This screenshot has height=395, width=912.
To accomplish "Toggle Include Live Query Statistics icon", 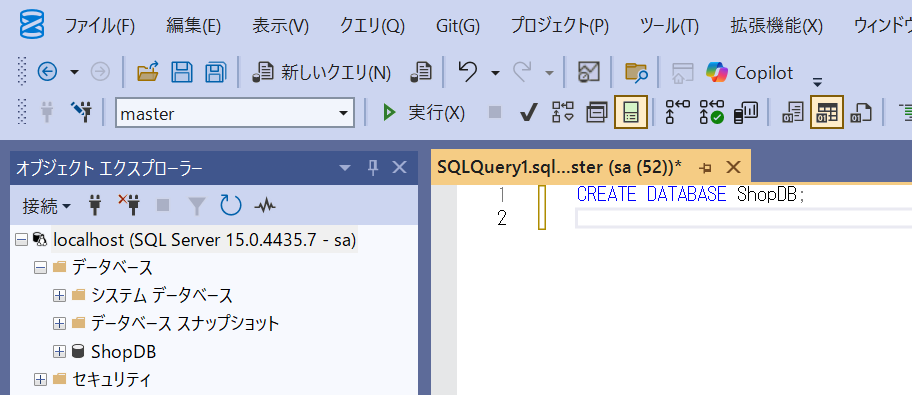I will coord(712,112).
